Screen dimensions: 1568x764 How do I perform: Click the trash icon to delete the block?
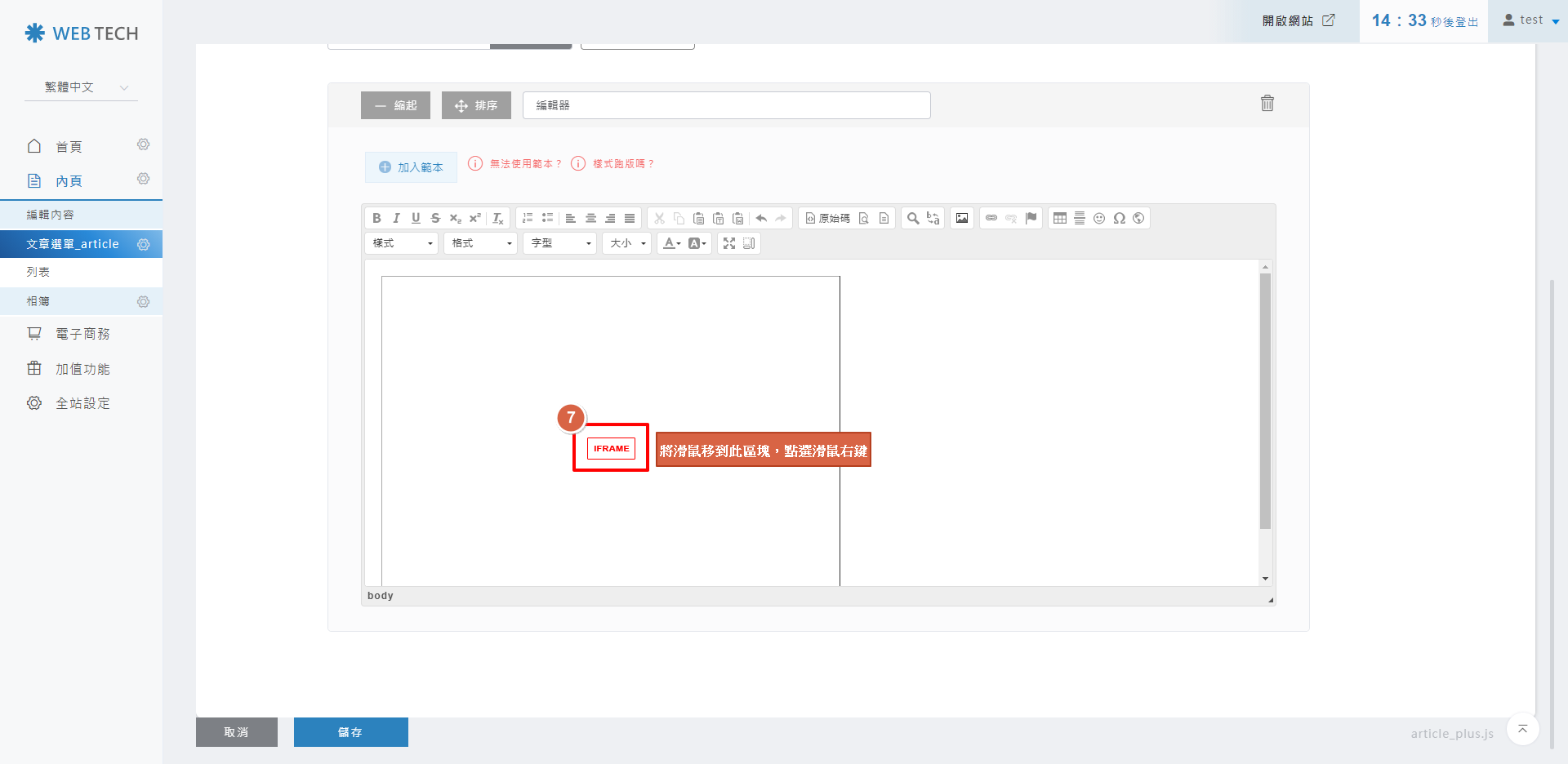[1267, 103]
